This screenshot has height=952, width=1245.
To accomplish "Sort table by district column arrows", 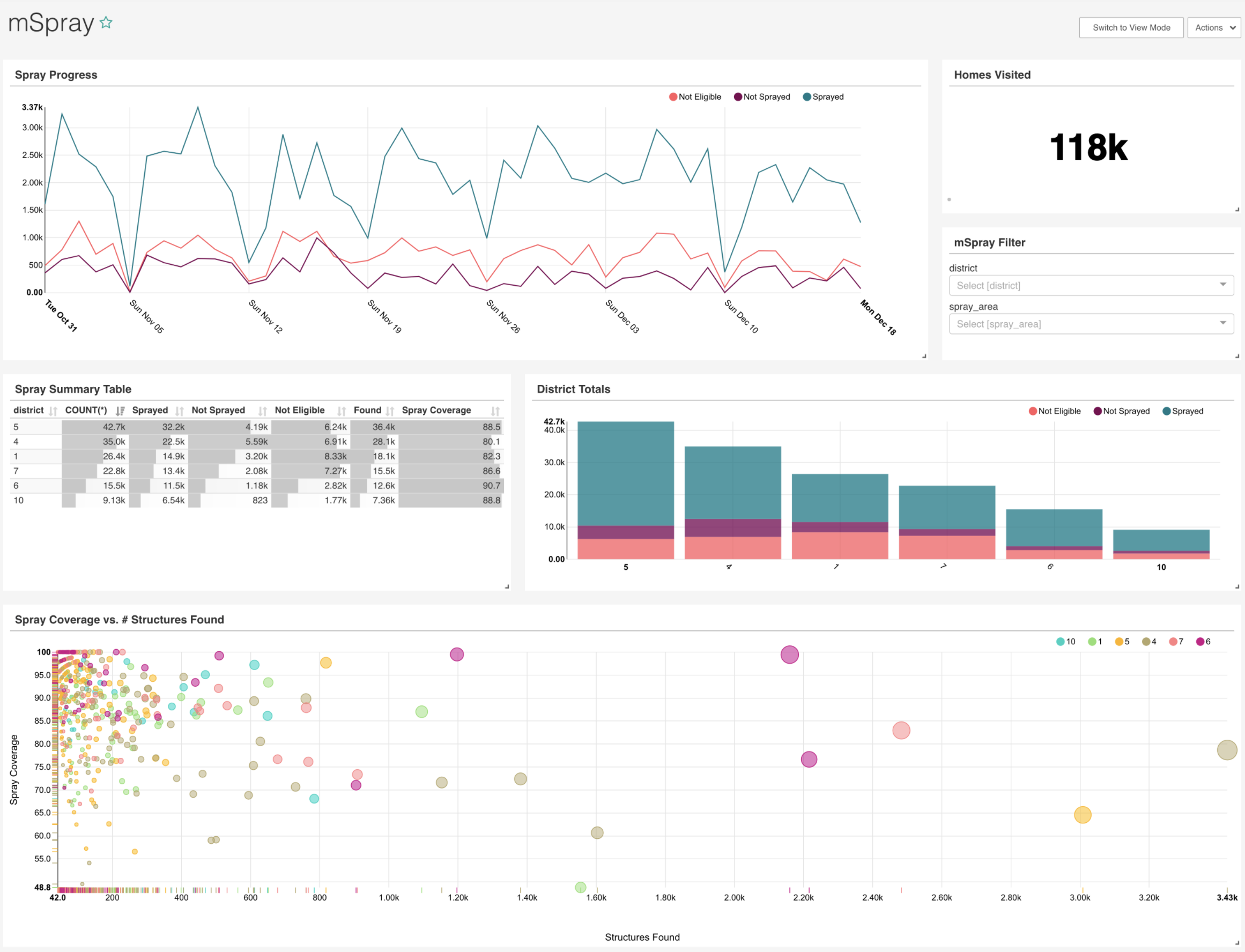I will tap(53, 411).
